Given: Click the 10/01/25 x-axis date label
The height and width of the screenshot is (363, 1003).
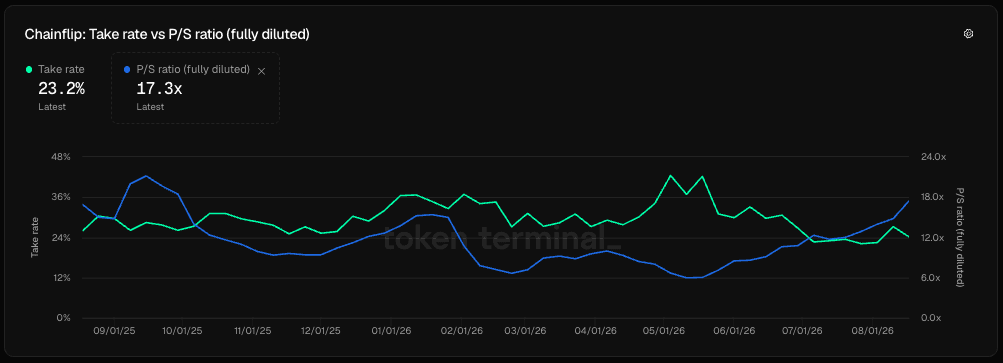Looking at the screenshot, I should pos(183,331).
